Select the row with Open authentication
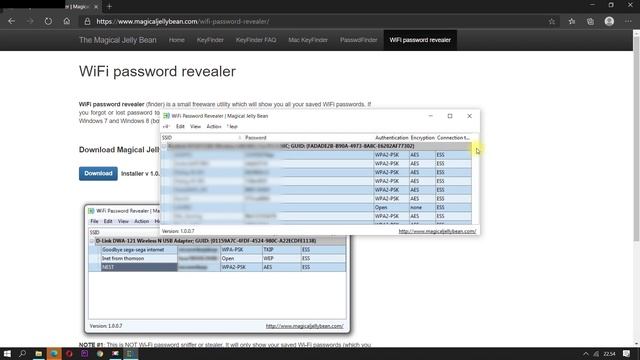The width and height of the screenshot is (640, 360). 316,207
